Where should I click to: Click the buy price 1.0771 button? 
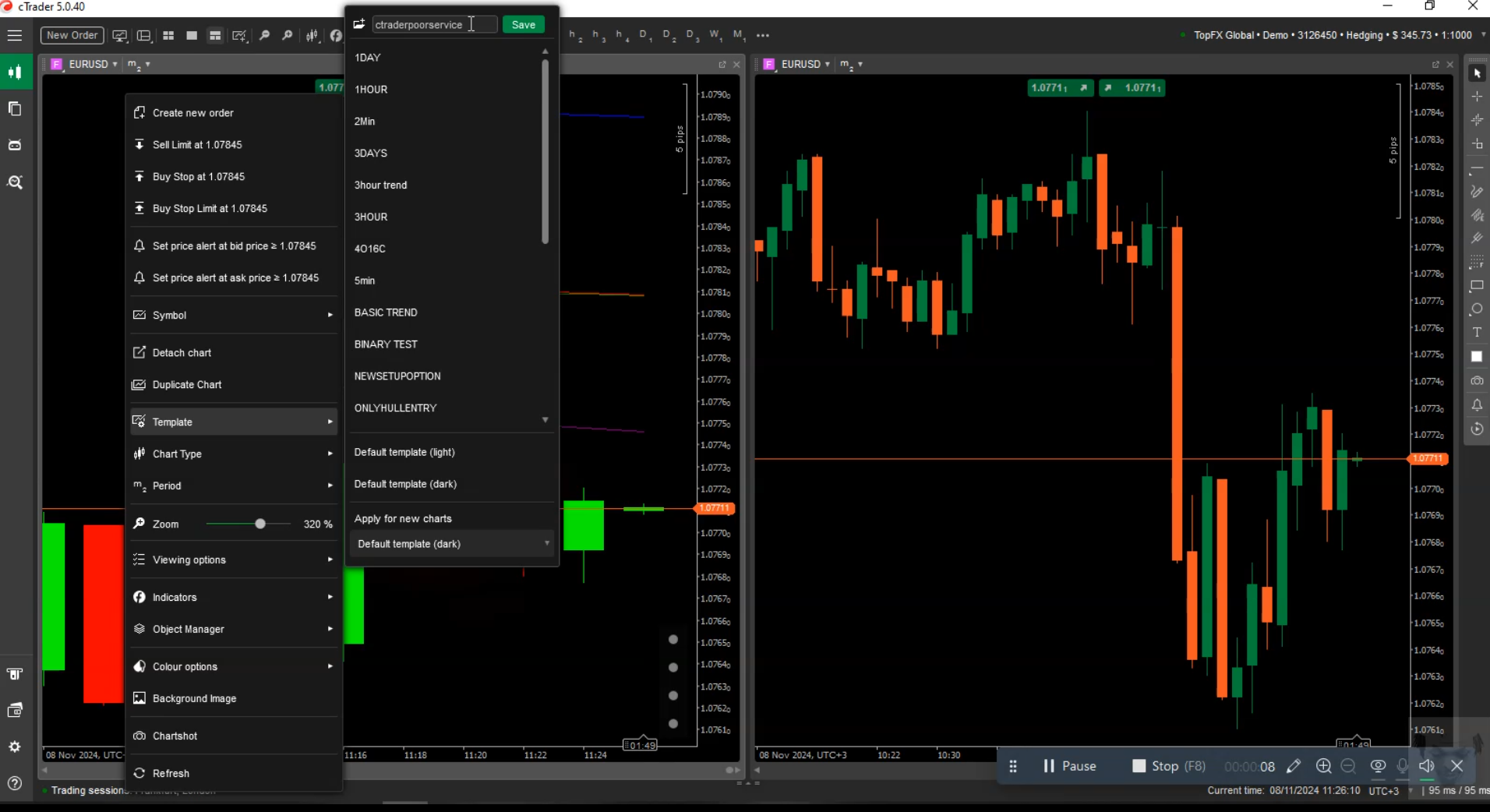point(1132,88)
